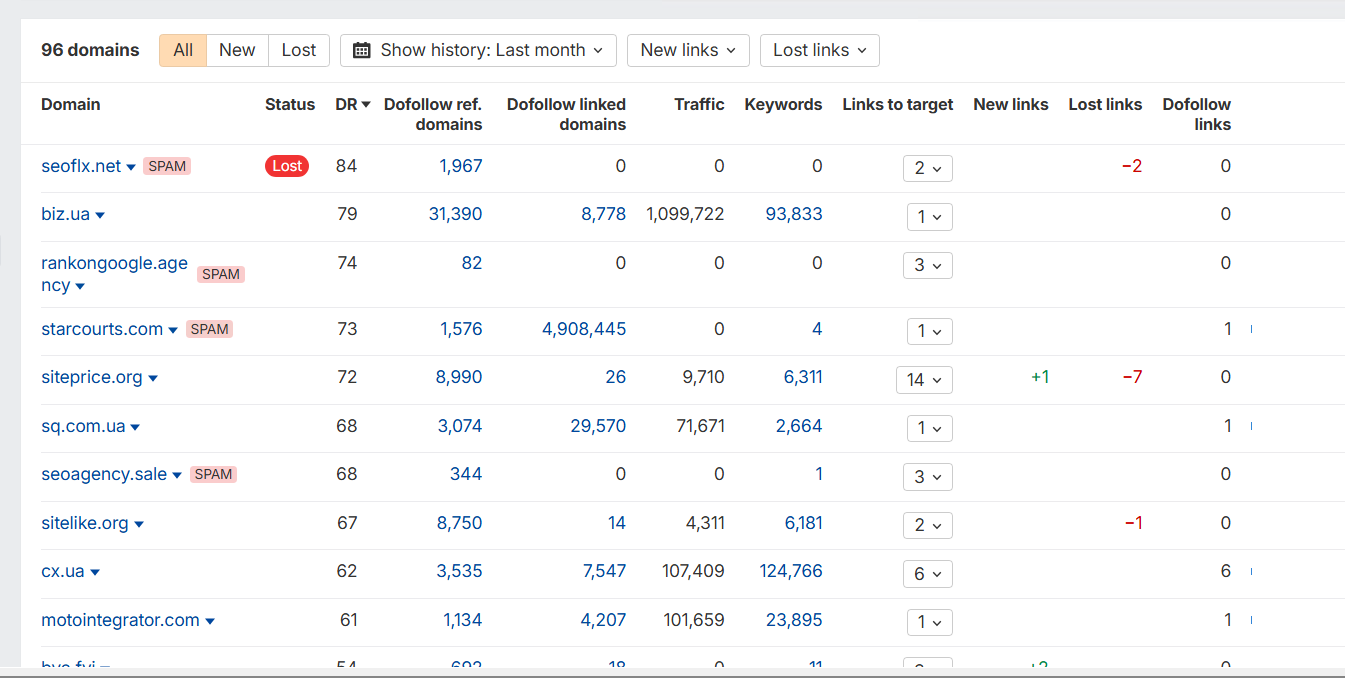This screenshot has width=1345, height=678.
Task: Expand the New links dropdown
Action: 688,50
